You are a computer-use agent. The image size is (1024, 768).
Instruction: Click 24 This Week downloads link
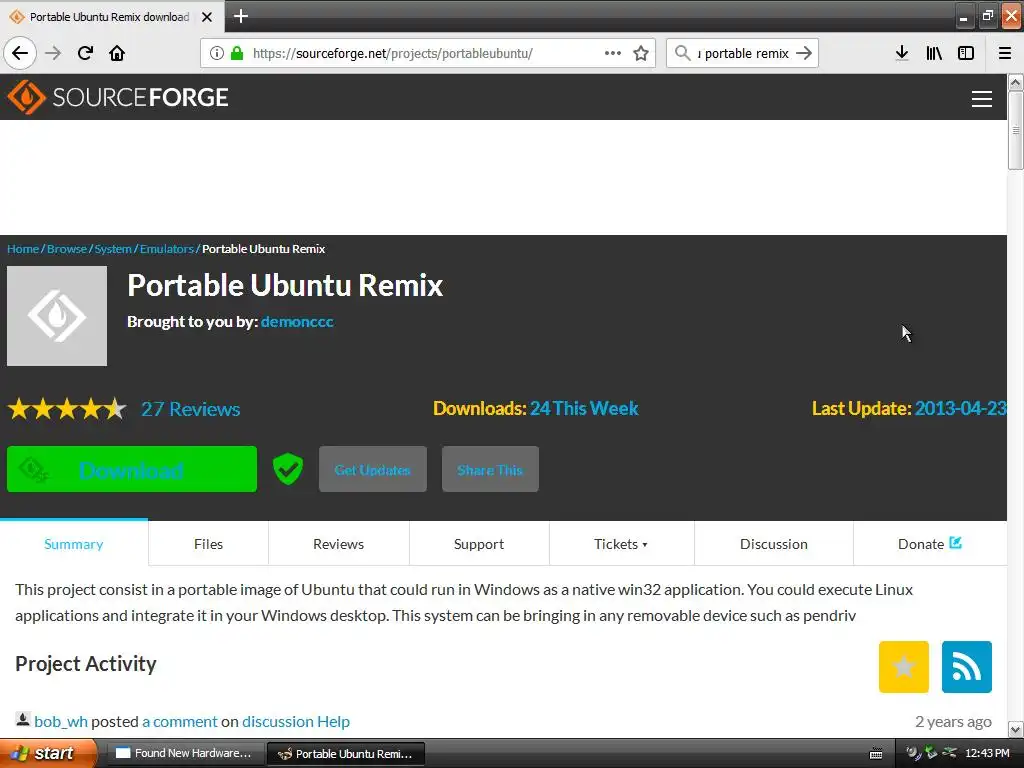pos(584,408)
